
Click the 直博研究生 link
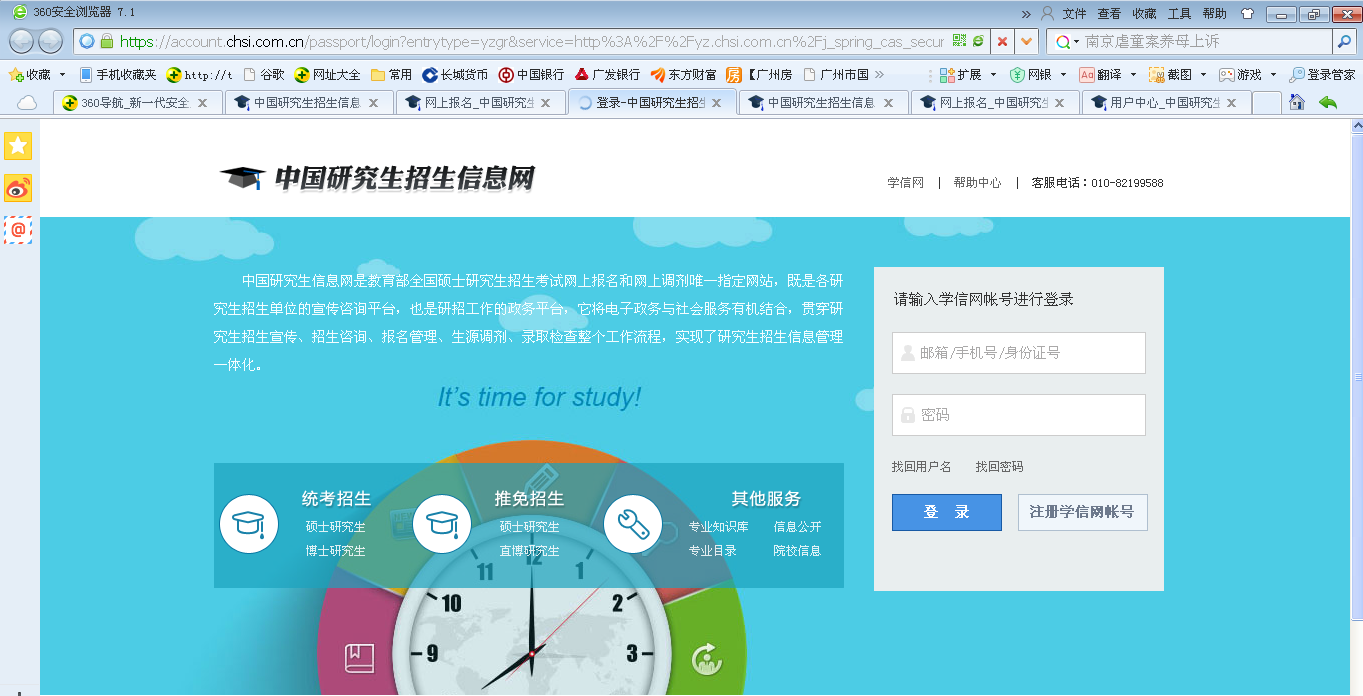coord(529,551)
